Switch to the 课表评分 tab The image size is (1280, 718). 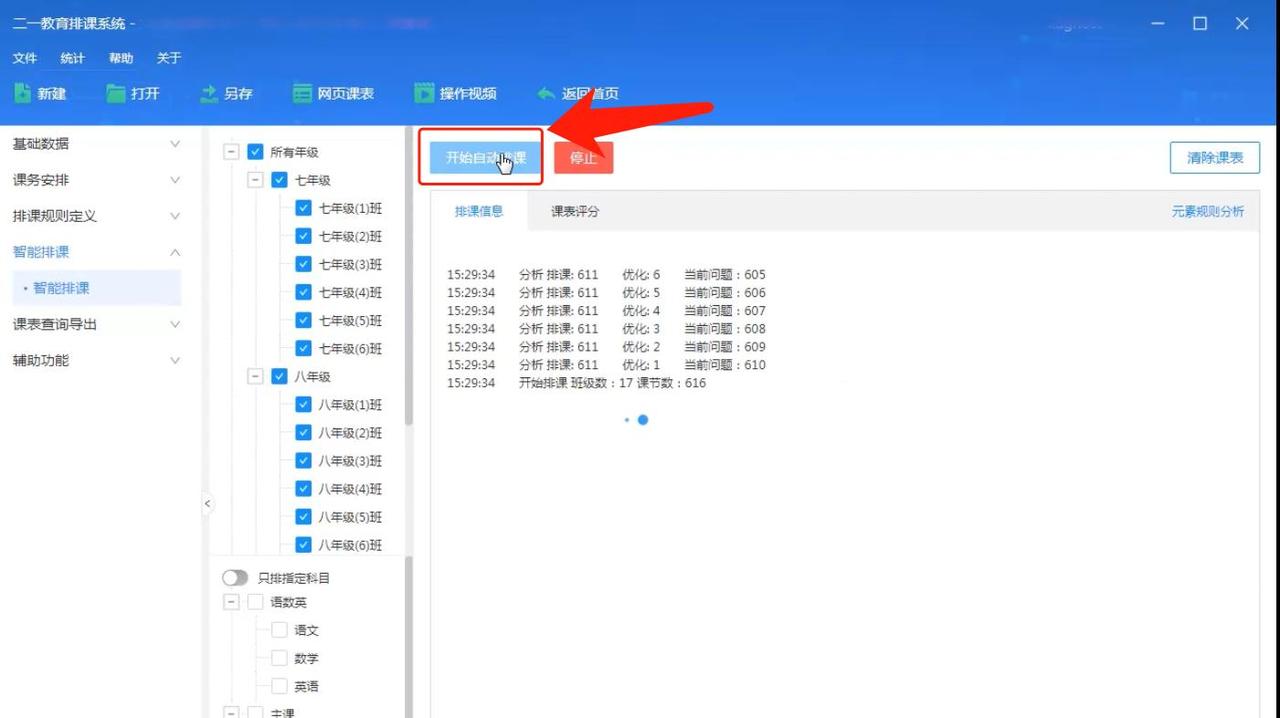575,211
